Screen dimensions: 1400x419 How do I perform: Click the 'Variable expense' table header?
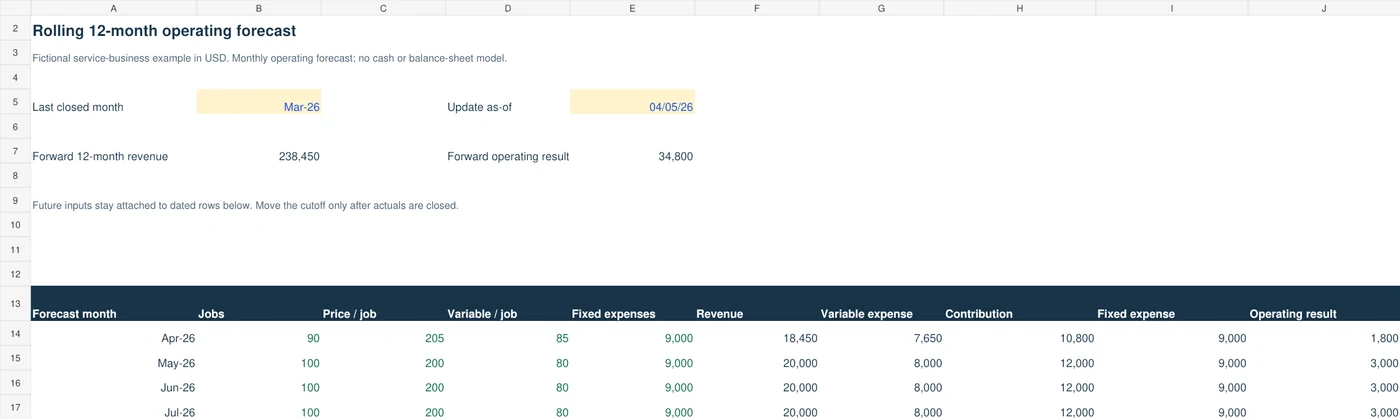click(x=866, y=314)
